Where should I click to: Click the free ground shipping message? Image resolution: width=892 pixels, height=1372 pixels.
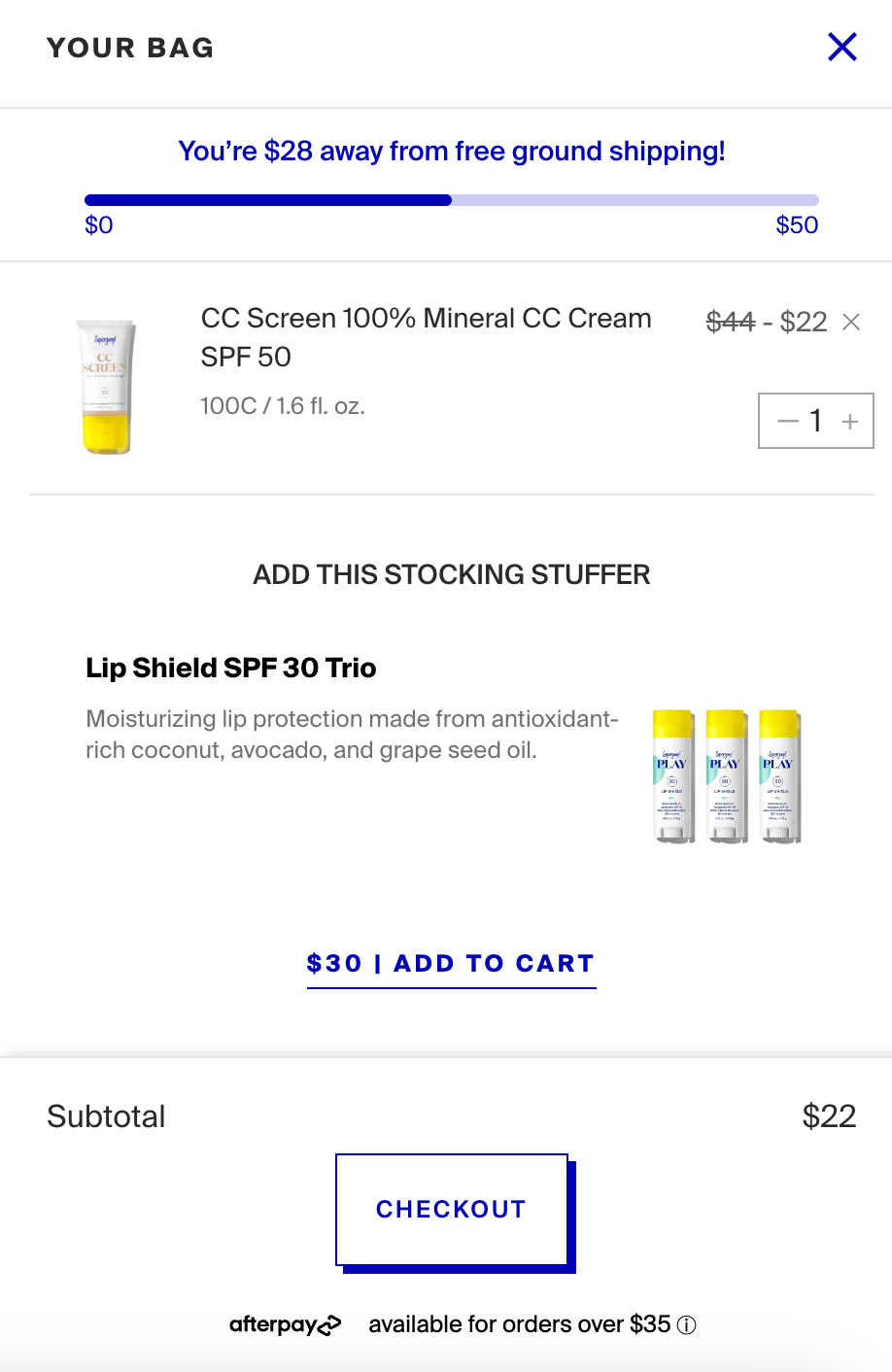(x=451, y=151)
